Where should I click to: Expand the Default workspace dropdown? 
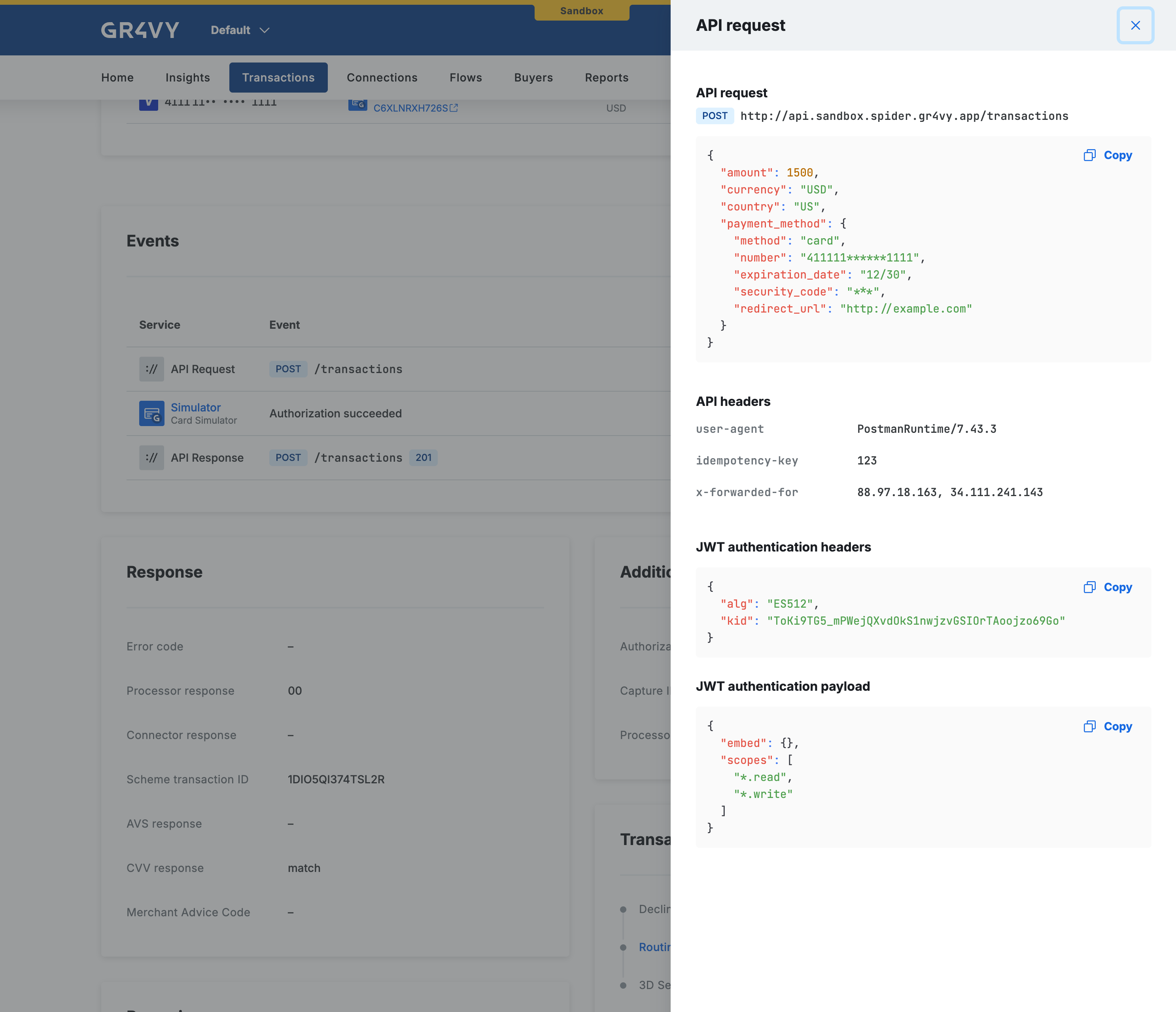(x=239, y=30)
